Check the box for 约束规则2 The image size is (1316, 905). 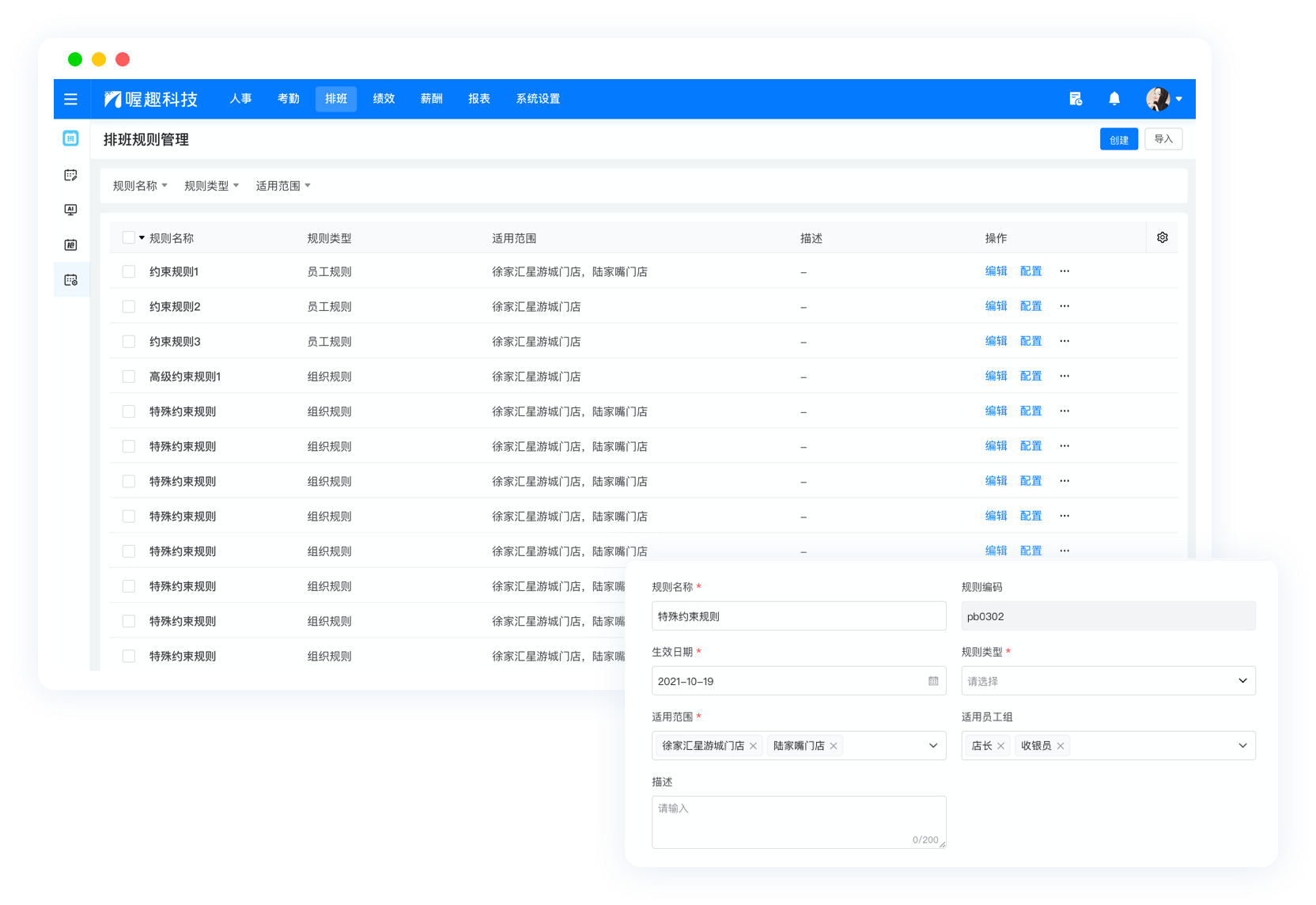[x=129, y=307]
